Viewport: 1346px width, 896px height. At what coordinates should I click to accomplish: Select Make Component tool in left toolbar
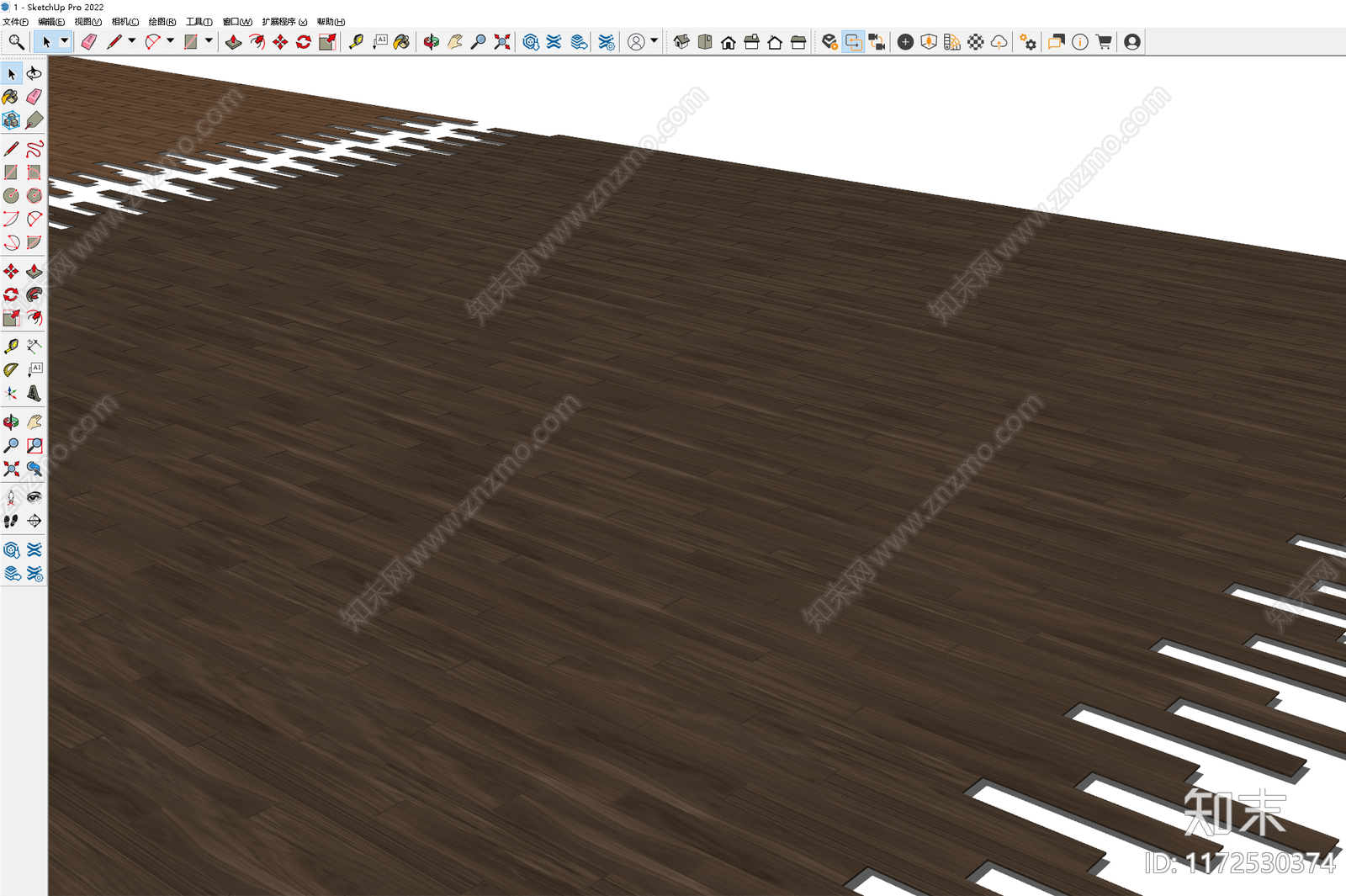pyautogui.click(x=11, y=120)
